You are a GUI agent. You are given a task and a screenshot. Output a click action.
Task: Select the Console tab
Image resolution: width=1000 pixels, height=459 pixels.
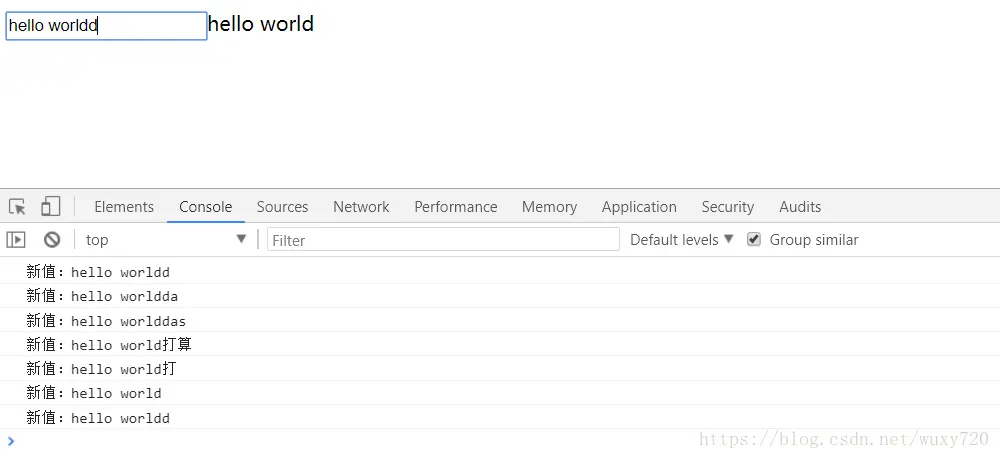point(205,207)
